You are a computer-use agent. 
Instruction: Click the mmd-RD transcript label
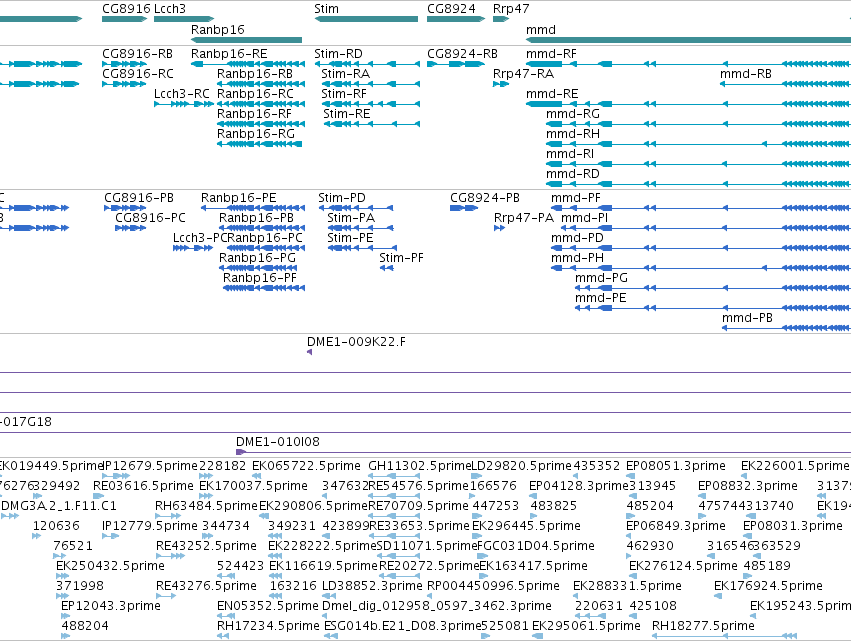pos(573,174)
